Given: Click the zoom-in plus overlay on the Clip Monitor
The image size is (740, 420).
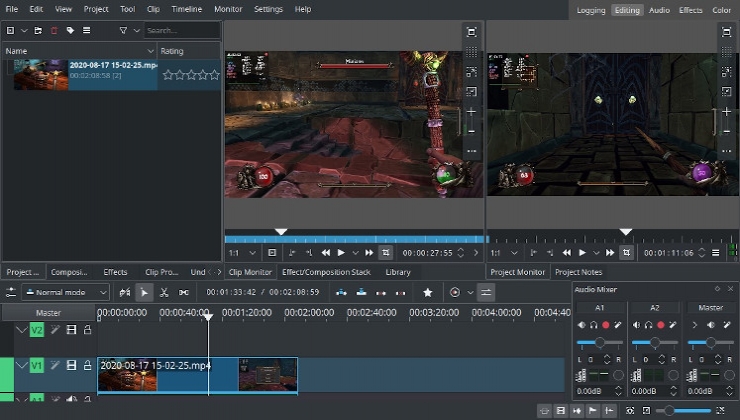Looking at the screenshot, I should pyautogui.click(x=471, y=112).
